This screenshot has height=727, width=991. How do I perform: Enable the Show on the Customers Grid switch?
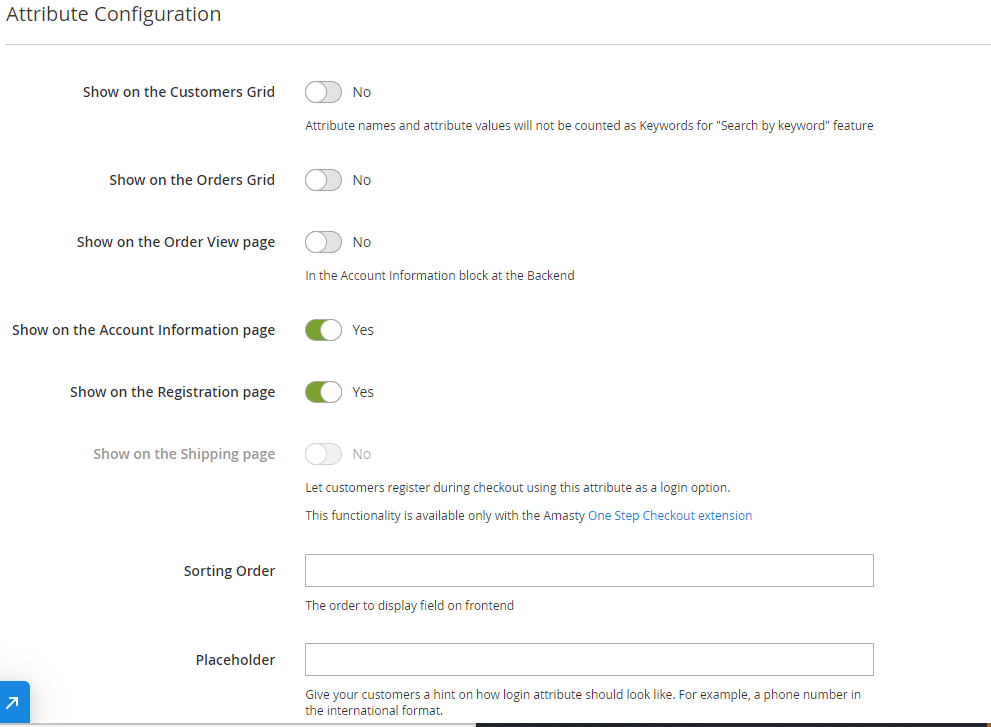323,92
